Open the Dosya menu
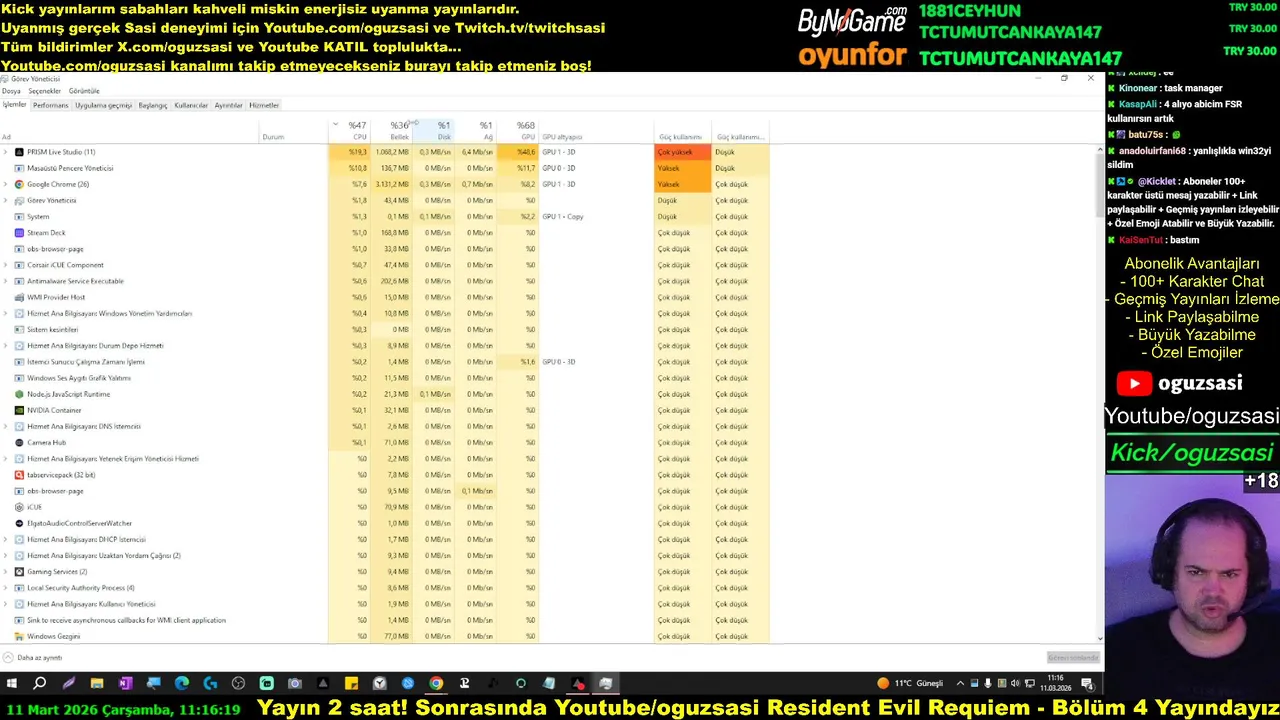This screenshot has height=720, width=1280. tap(11, 91)
